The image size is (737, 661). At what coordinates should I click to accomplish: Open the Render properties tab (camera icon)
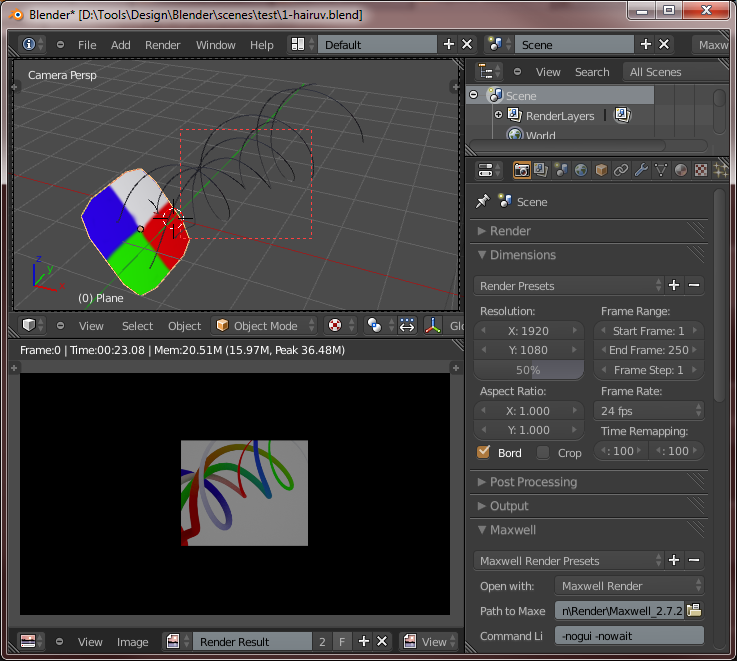[x=521, y=170]
